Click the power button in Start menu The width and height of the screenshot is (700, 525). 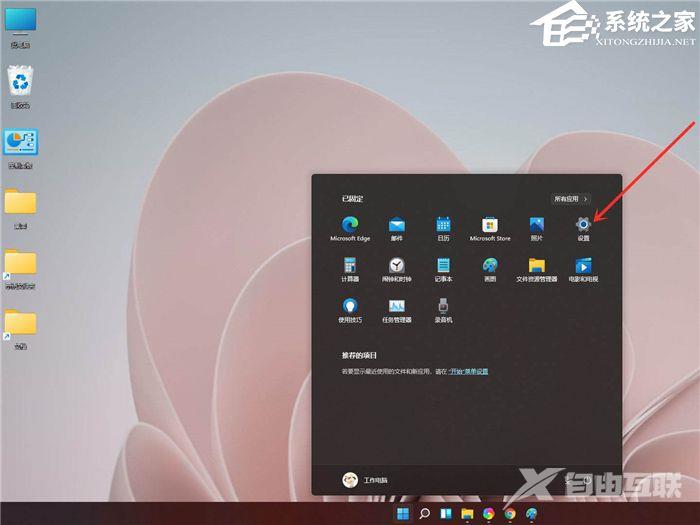(587, 480)
